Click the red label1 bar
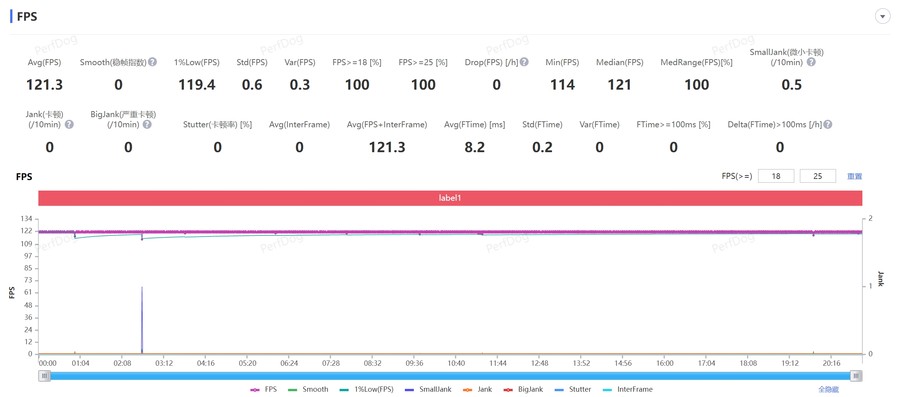The height and width of the screenshot is (397, 900). pos(450,197)
